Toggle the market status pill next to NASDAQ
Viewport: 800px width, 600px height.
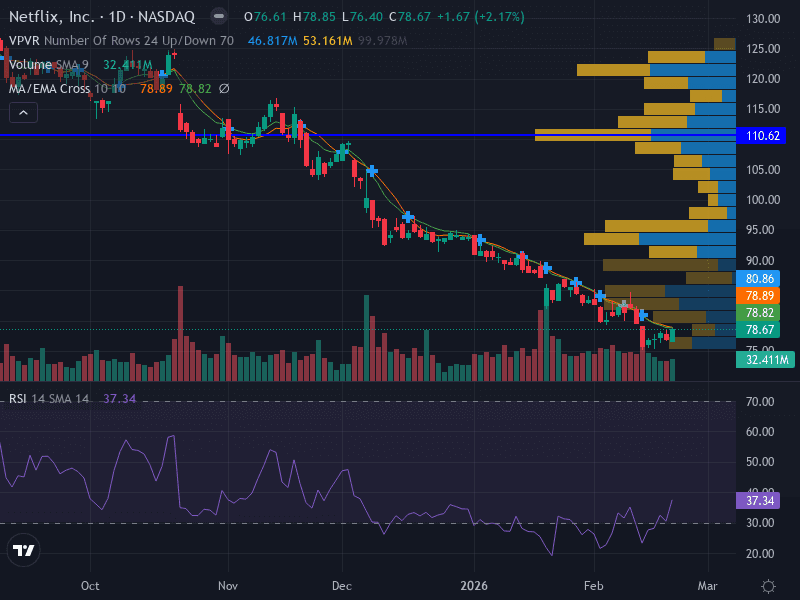coord(219,16)
